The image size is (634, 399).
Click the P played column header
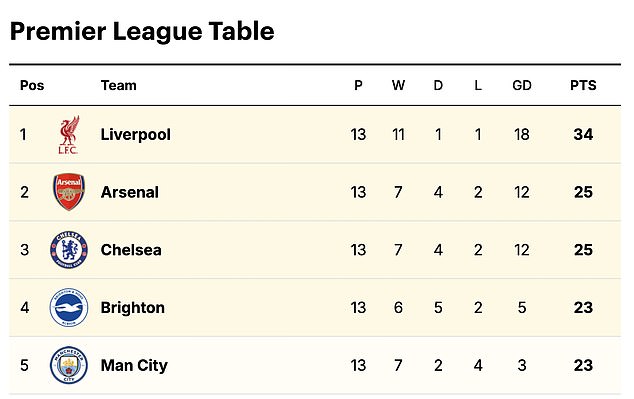point(358,85)
